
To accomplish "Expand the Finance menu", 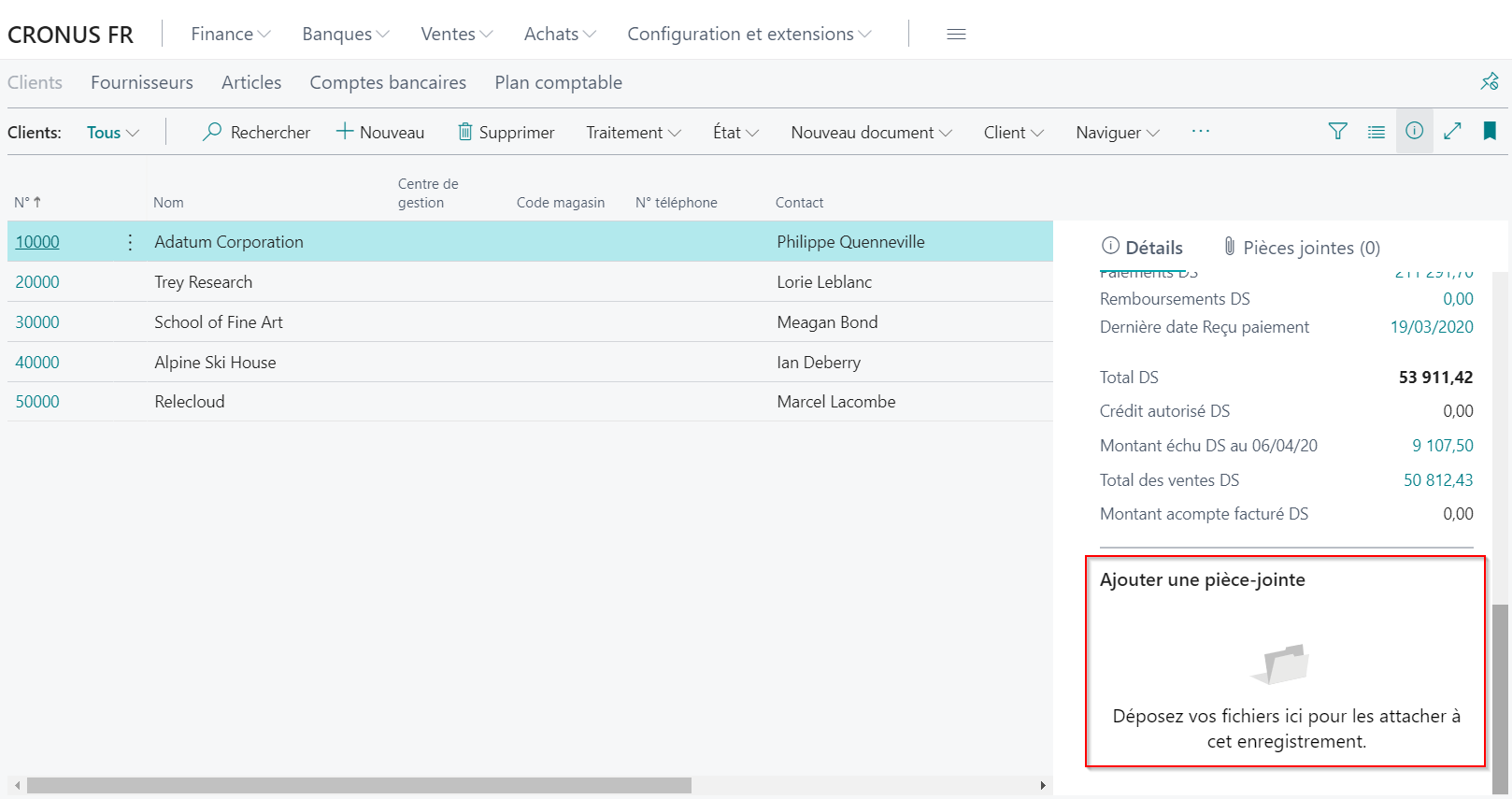I will pyautogui.click(x=231, y=34).
